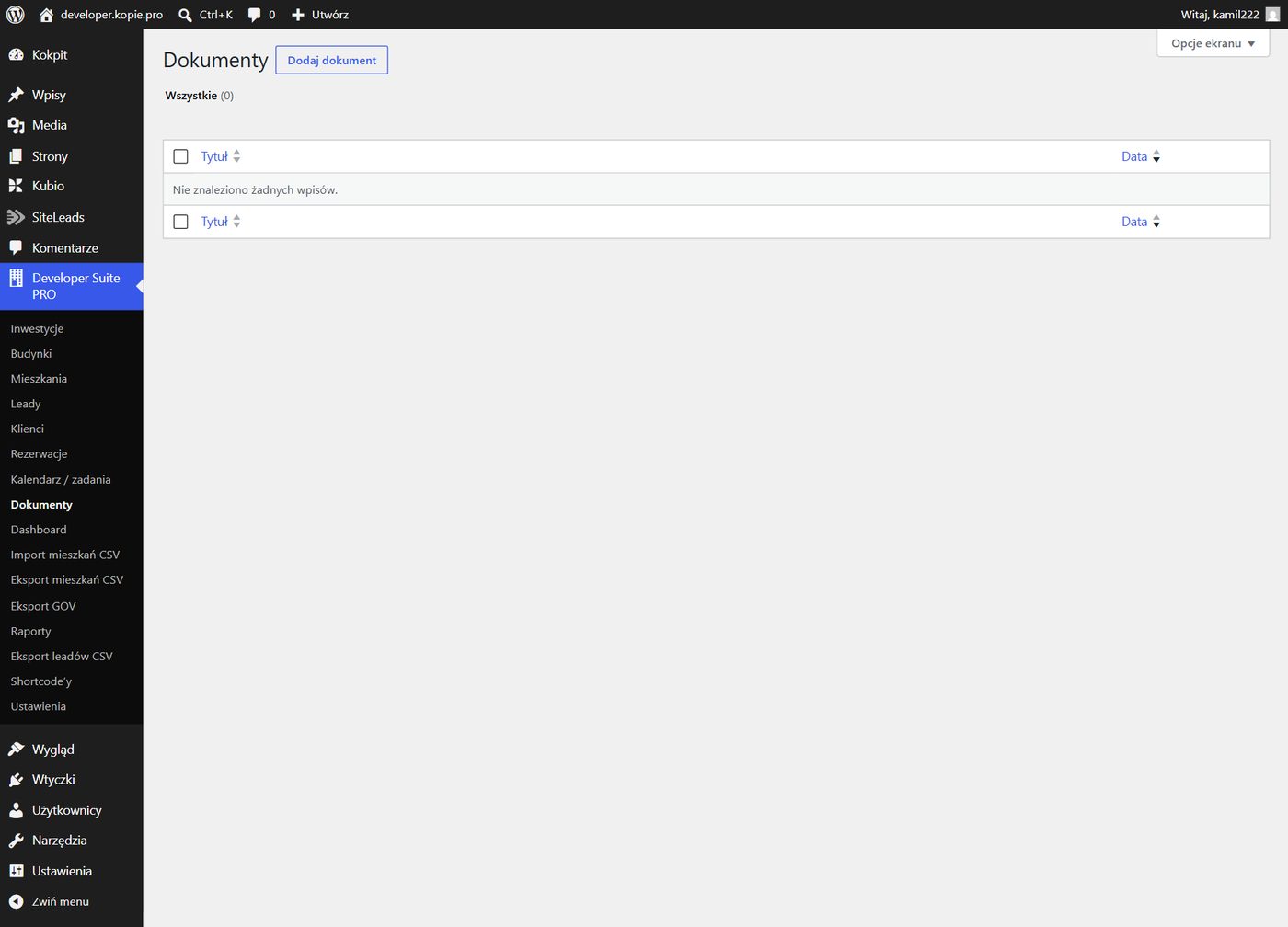Open Kalendarz / zadania submenu item

pos(61,479)
